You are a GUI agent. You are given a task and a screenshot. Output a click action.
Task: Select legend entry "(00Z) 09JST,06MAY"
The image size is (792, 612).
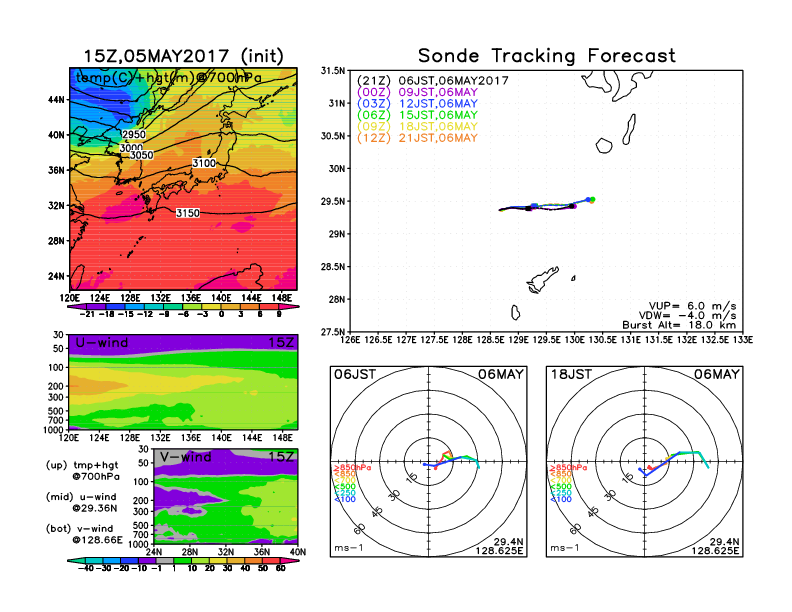pyautogui.click(x=417, y=92)
